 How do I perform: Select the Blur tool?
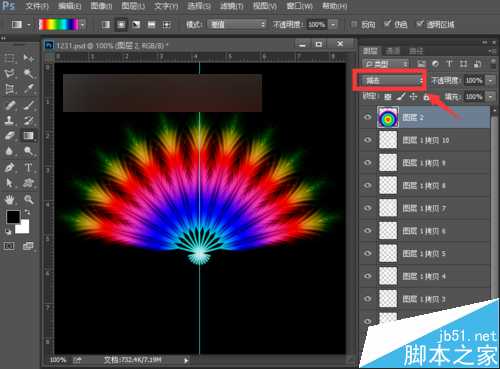point(9,151)
